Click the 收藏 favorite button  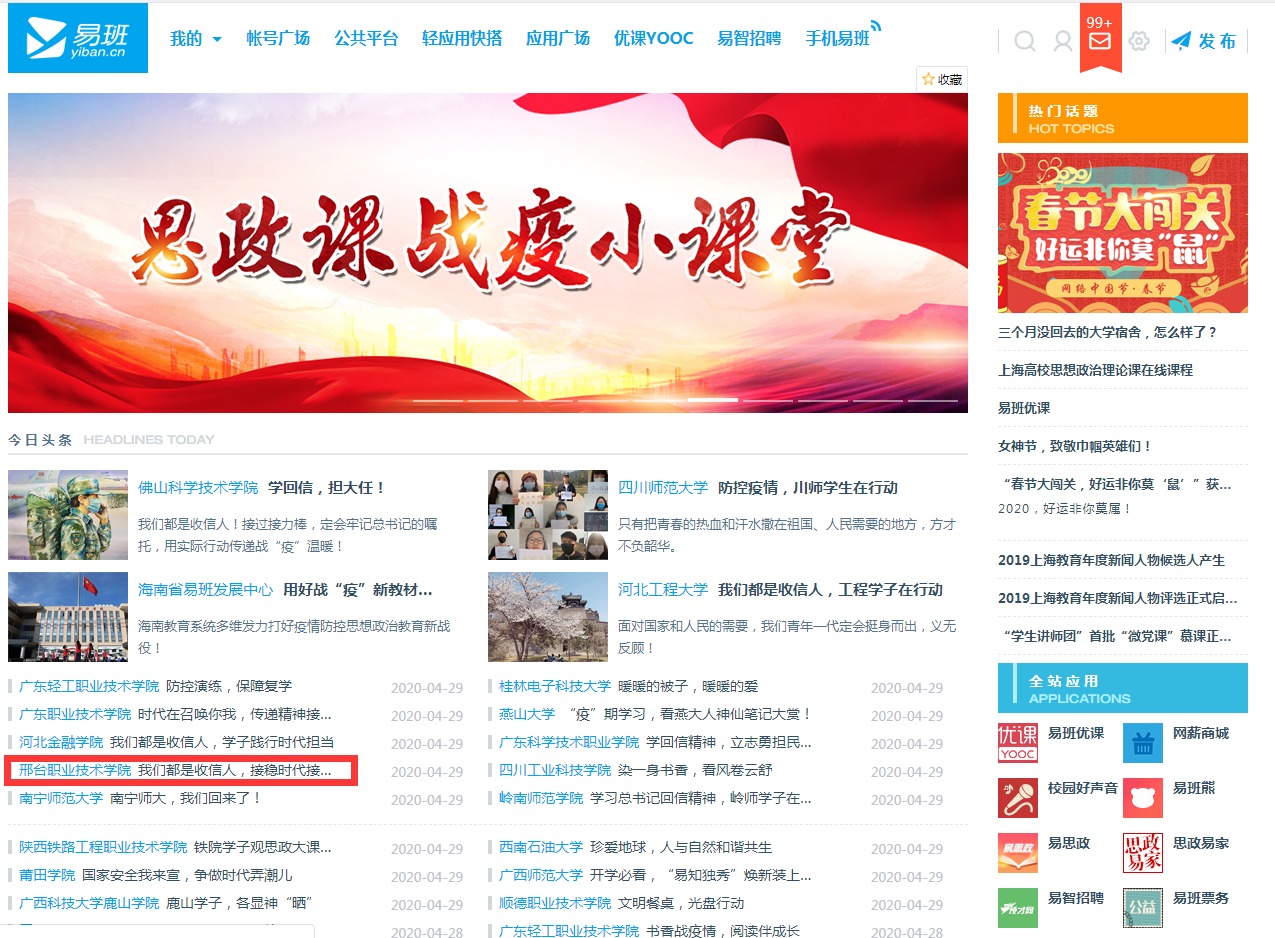point(941,79)
